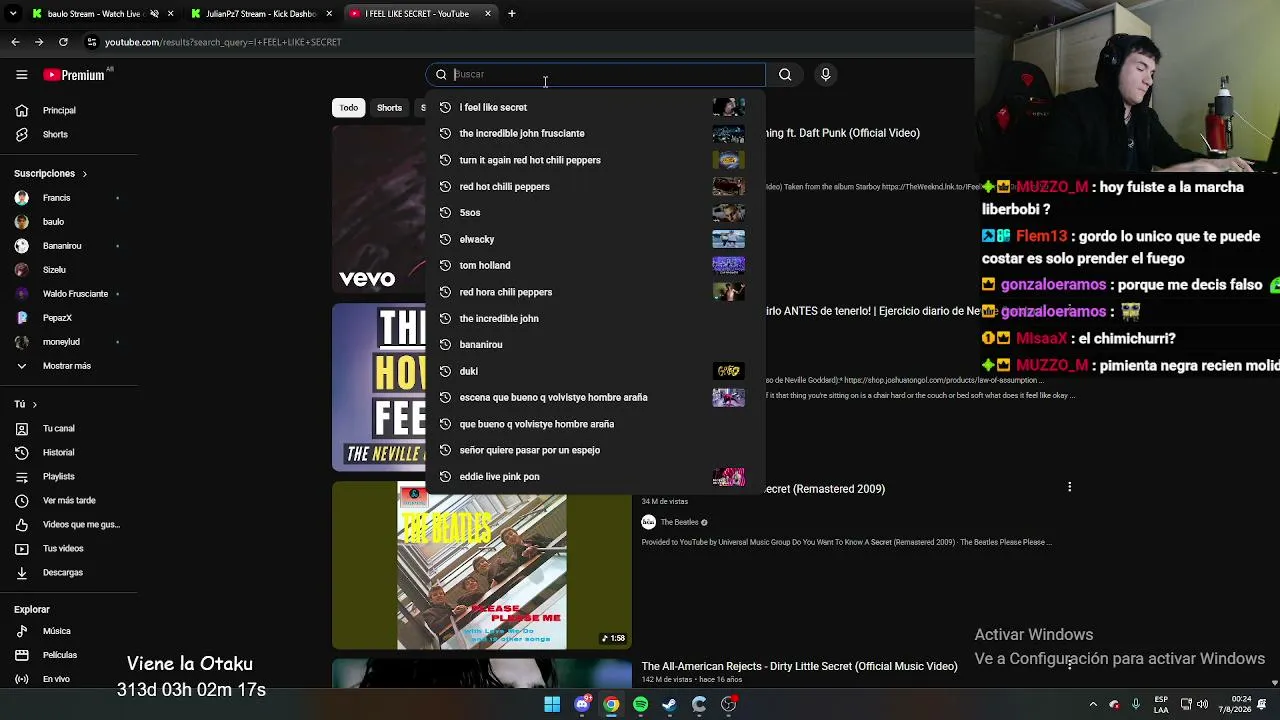Click the search magnifier button beside search box

click(x=785, y=74)
